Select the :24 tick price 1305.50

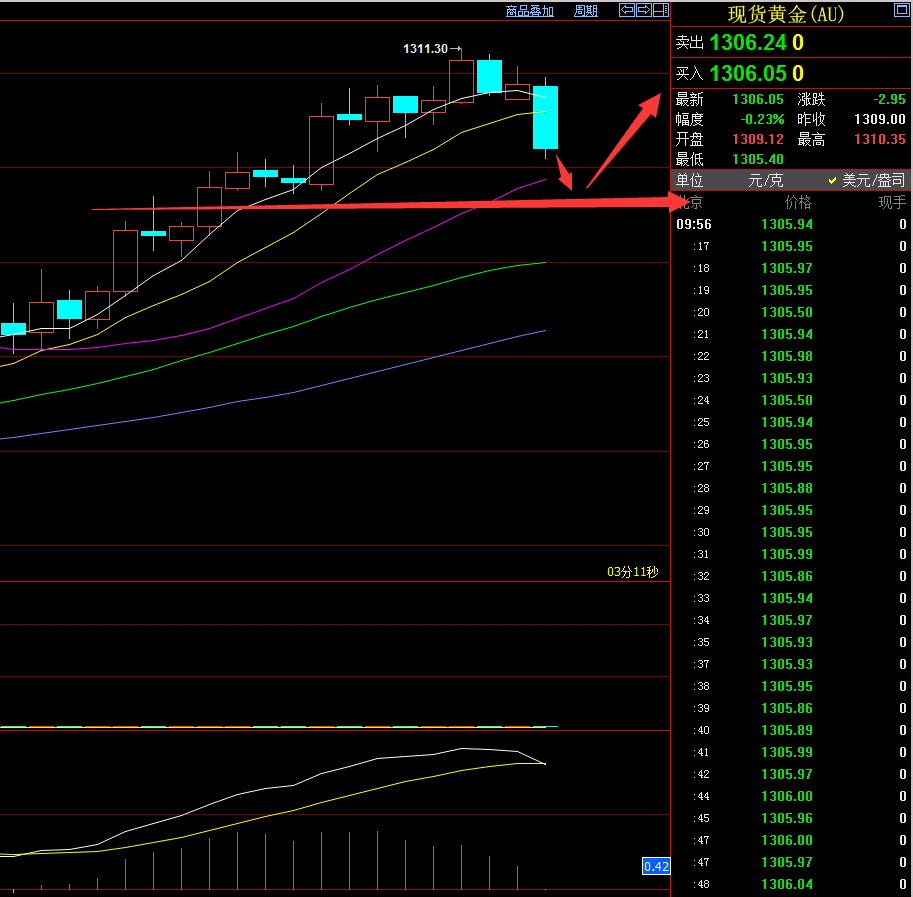coord(787,400)
